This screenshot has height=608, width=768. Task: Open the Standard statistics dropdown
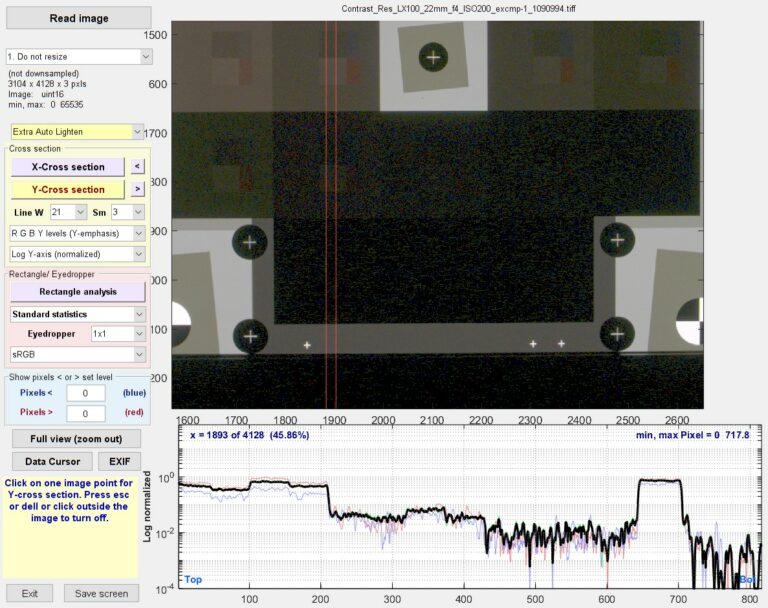[x=77, y=314]
